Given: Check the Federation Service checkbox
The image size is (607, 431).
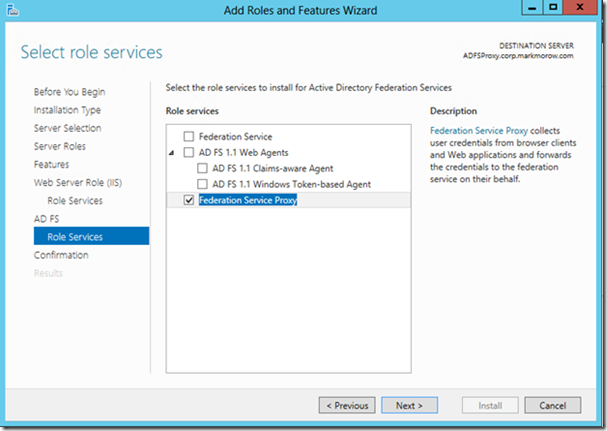Looking at the screenshot, I should pyautogui.click(x=190, y=136).
